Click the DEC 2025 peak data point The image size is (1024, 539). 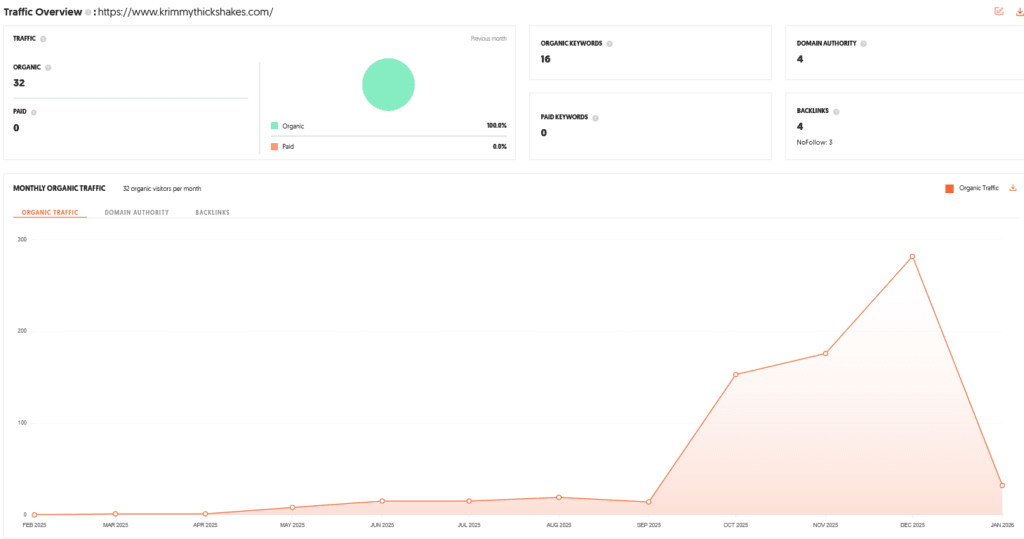coord(912,257)
